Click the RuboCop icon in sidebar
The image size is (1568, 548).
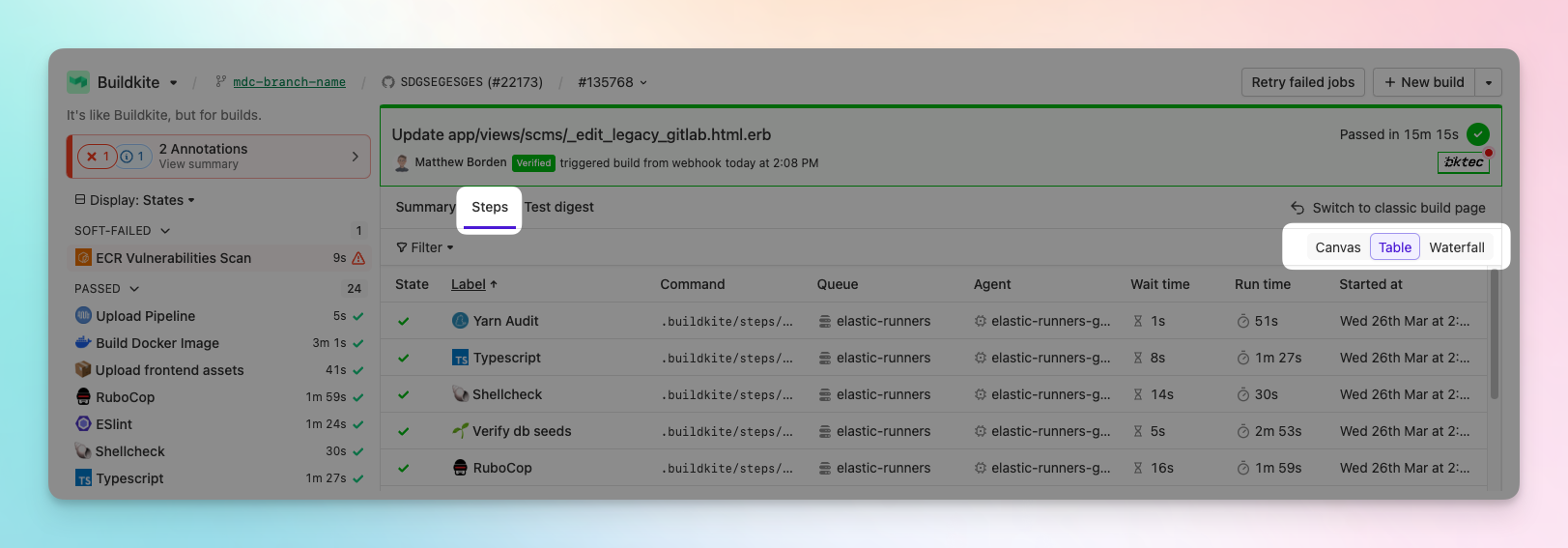click(x=84, y=397)
